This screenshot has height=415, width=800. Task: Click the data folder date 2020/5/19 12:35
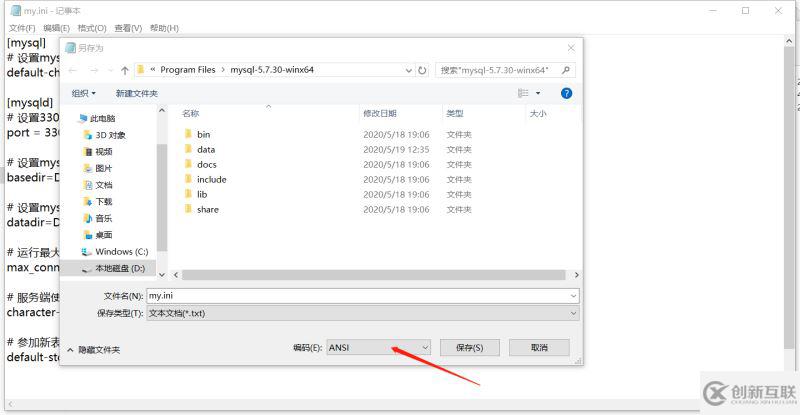click(396, 150)
